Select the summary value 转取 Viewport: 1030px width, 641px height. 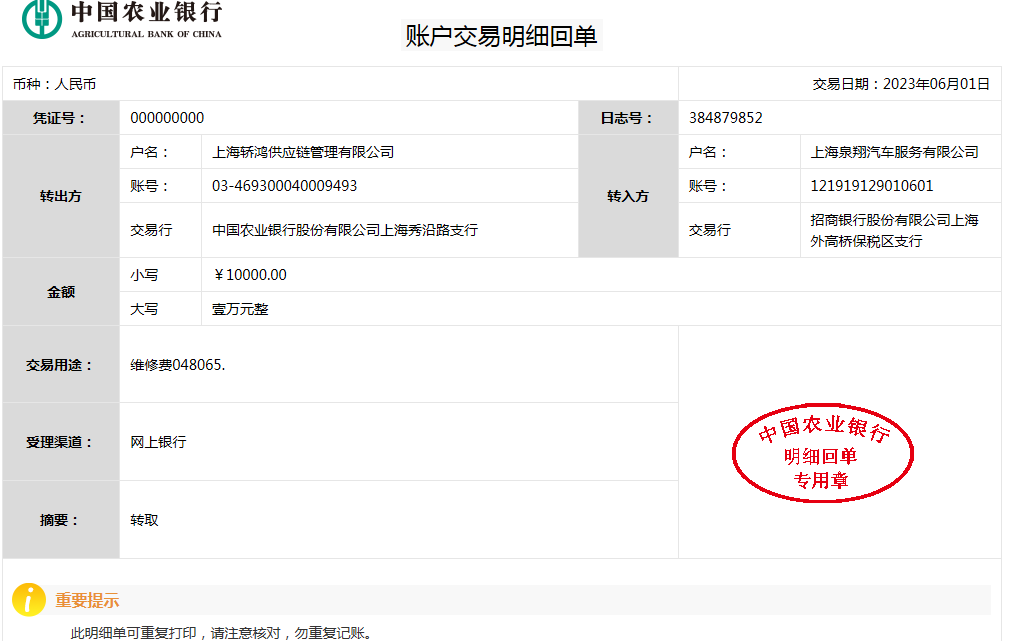[144, 520]
